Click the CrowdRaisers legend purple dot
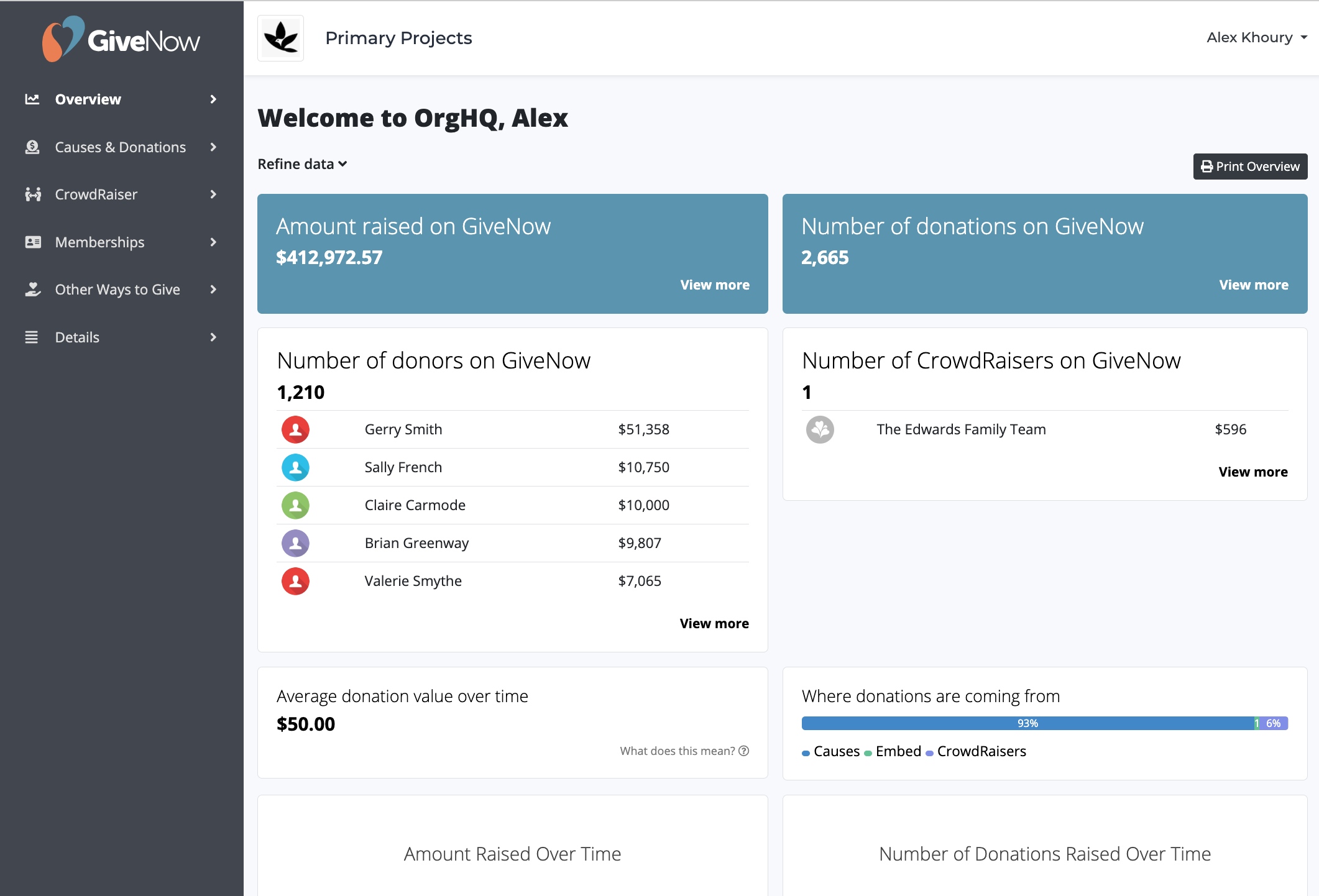The width and height of the screenshot is (1319, 896). pyautogui.click(x=929, y=753)
